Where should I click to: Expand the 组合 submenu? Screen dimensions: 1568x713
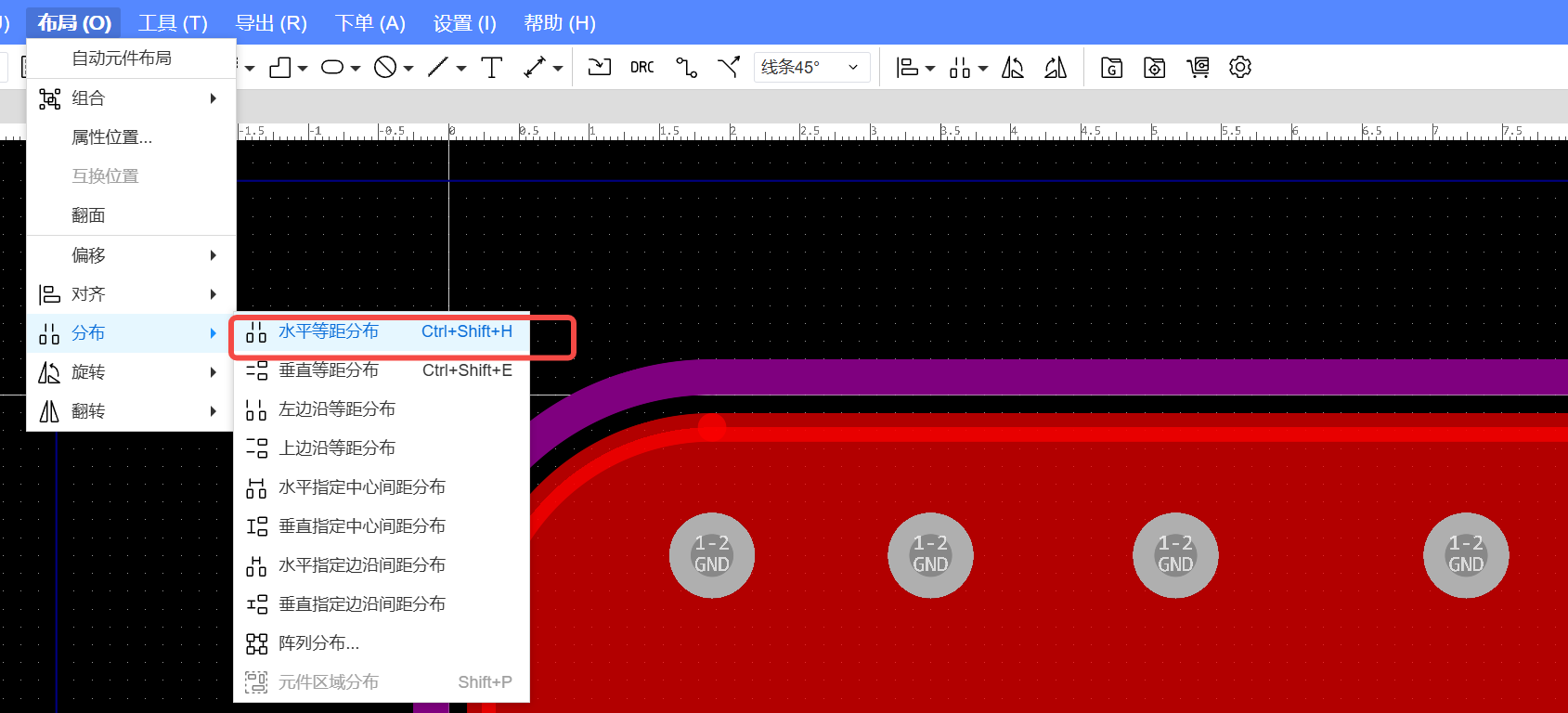(x=131, y=98)
